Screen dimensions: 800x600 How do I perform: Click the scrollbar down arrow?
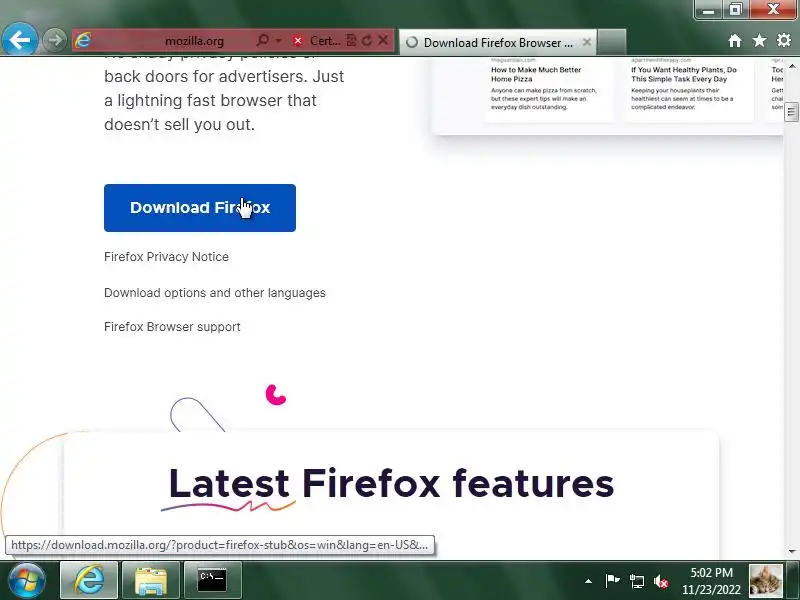click(792, 552)
